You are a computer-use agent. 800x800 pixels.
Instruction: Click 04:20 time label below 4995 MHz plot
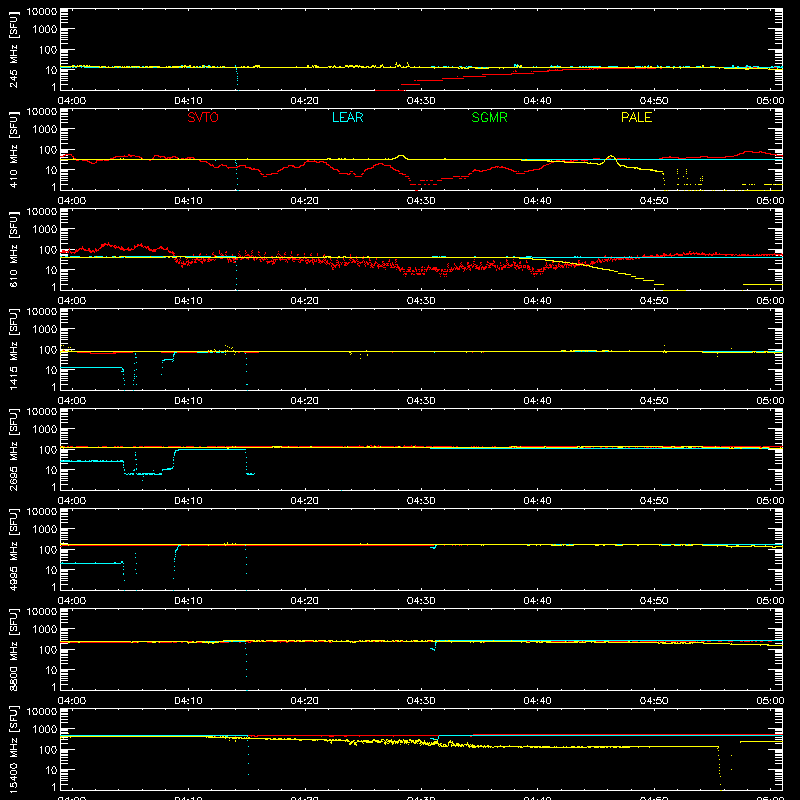click(305, 601)
